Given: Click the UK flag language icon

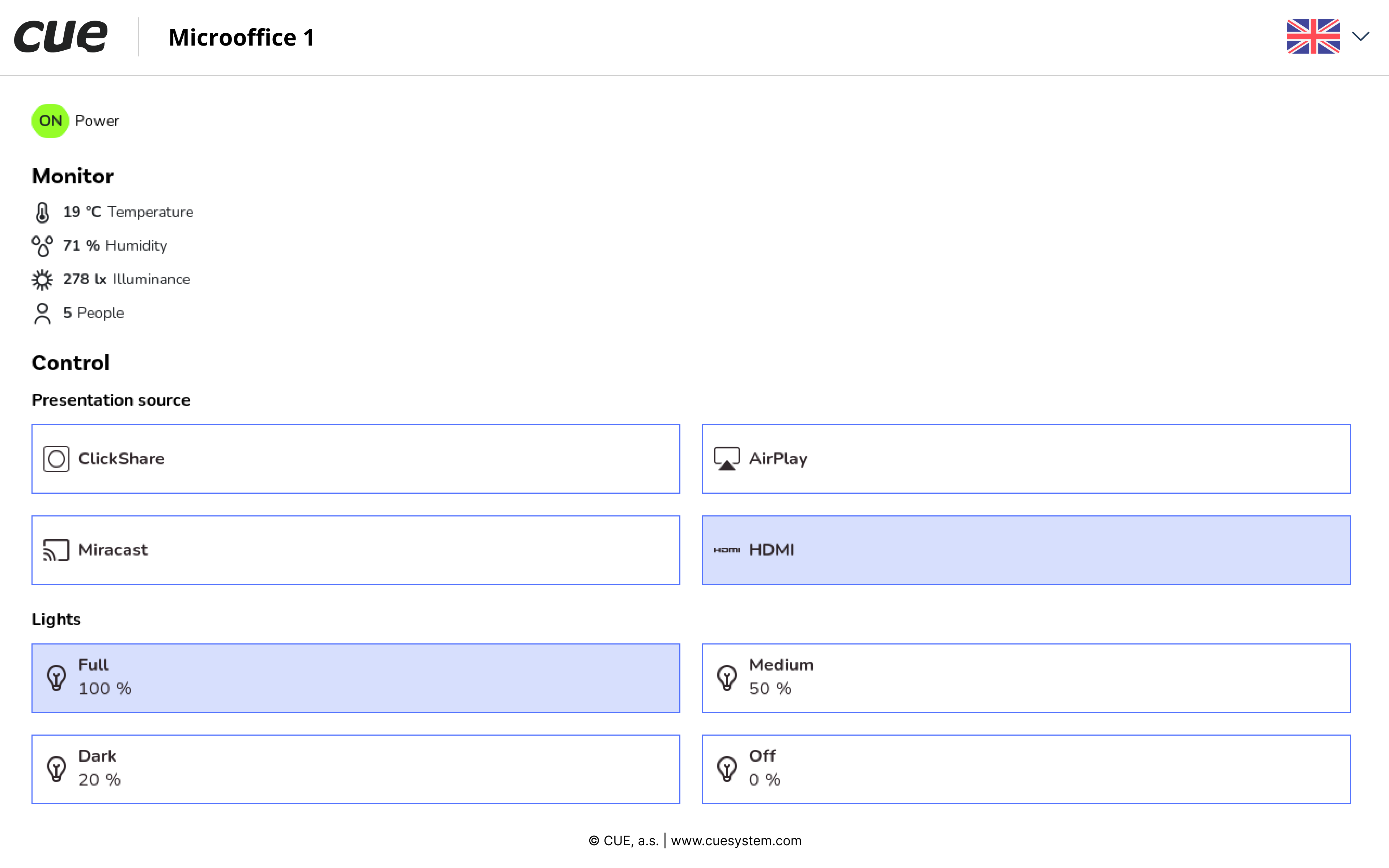Looking at the screenshot, I should click(x=1313, y=37).
